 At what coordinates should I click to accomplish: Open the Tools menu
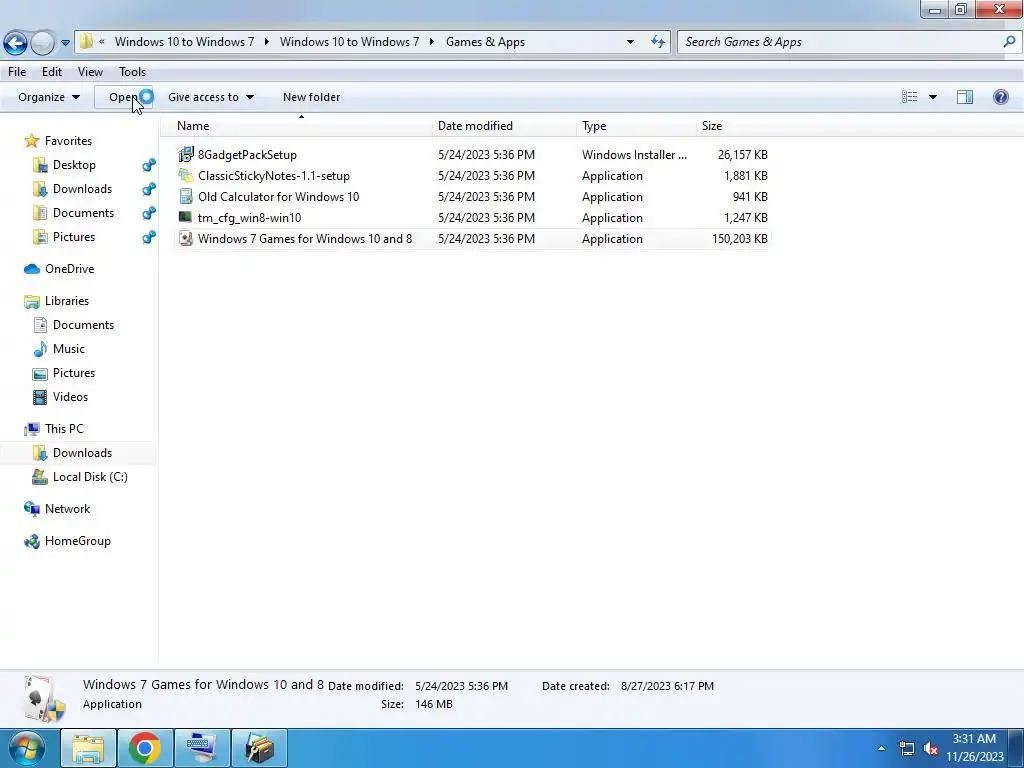[133, 72]
